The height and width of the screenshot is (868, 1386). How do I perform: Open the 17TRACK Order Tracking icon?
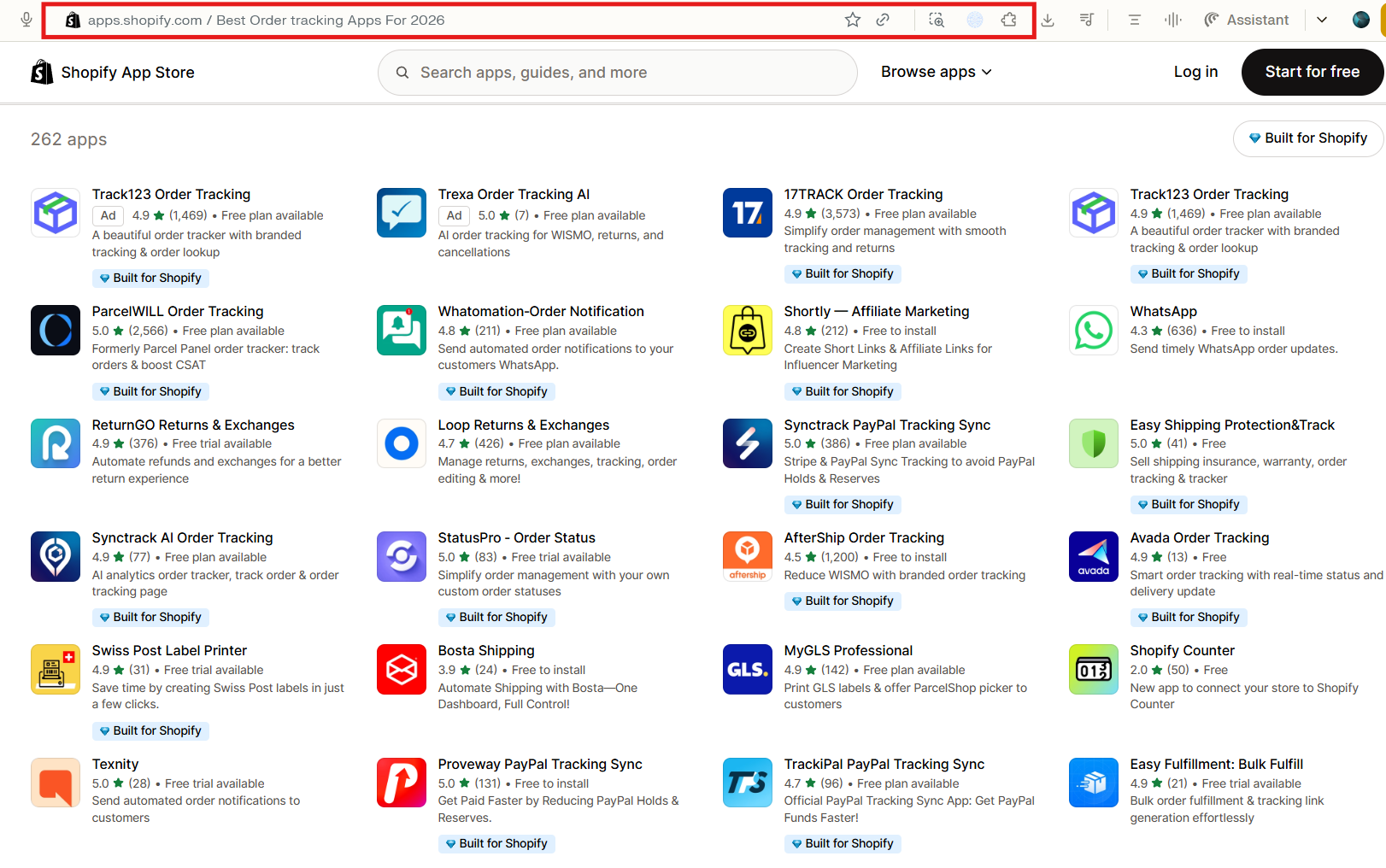pyautogui.click(x=748, y=213)
